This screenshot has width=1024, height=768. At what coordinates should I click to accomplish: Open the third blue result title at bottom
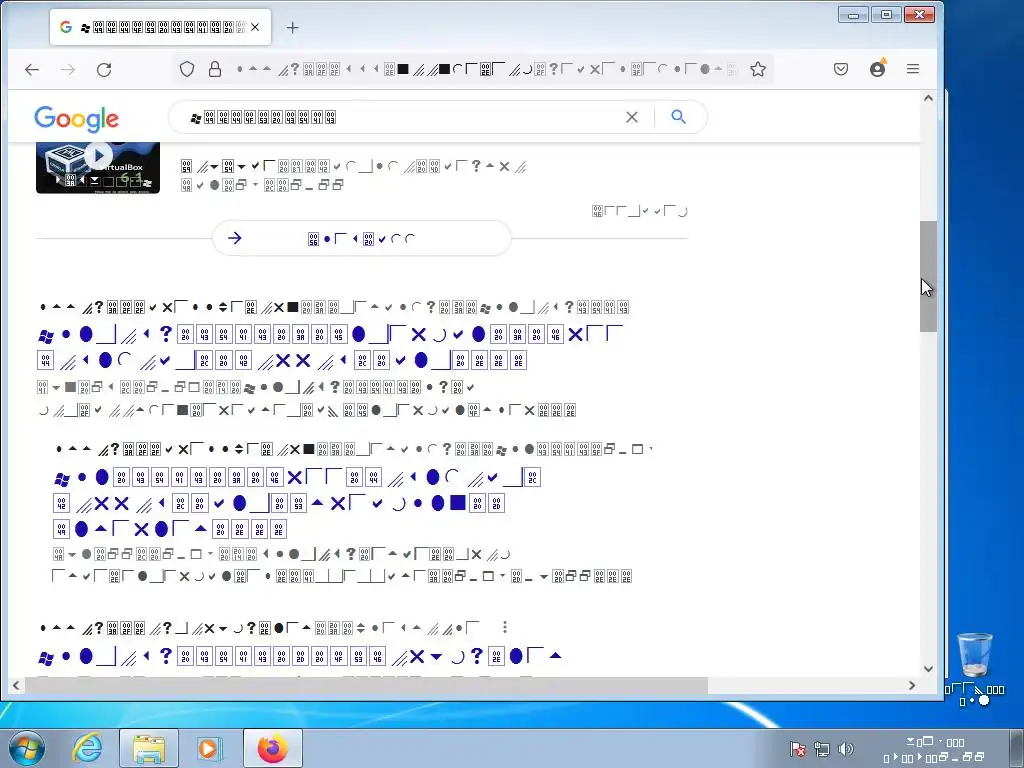[x=300, y=656]
